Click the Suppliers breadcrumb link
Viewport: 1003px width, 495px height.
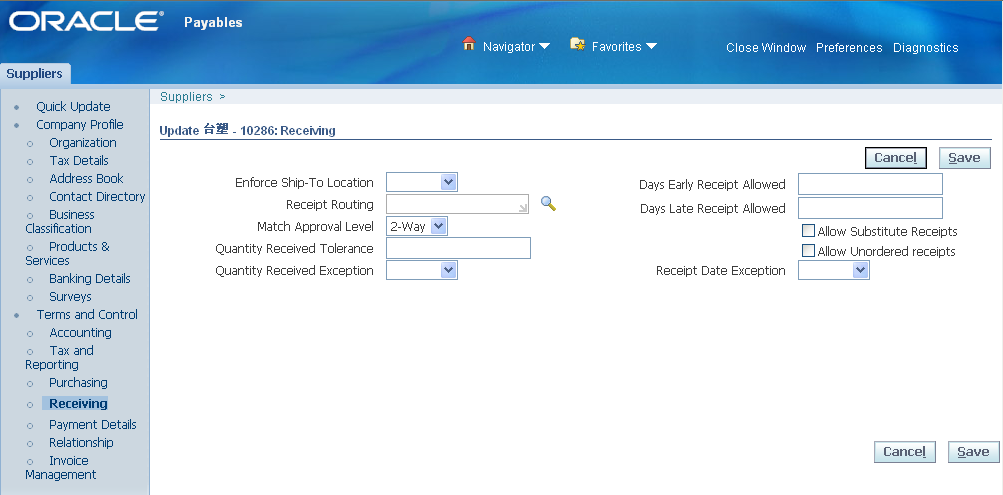[186, 97]
